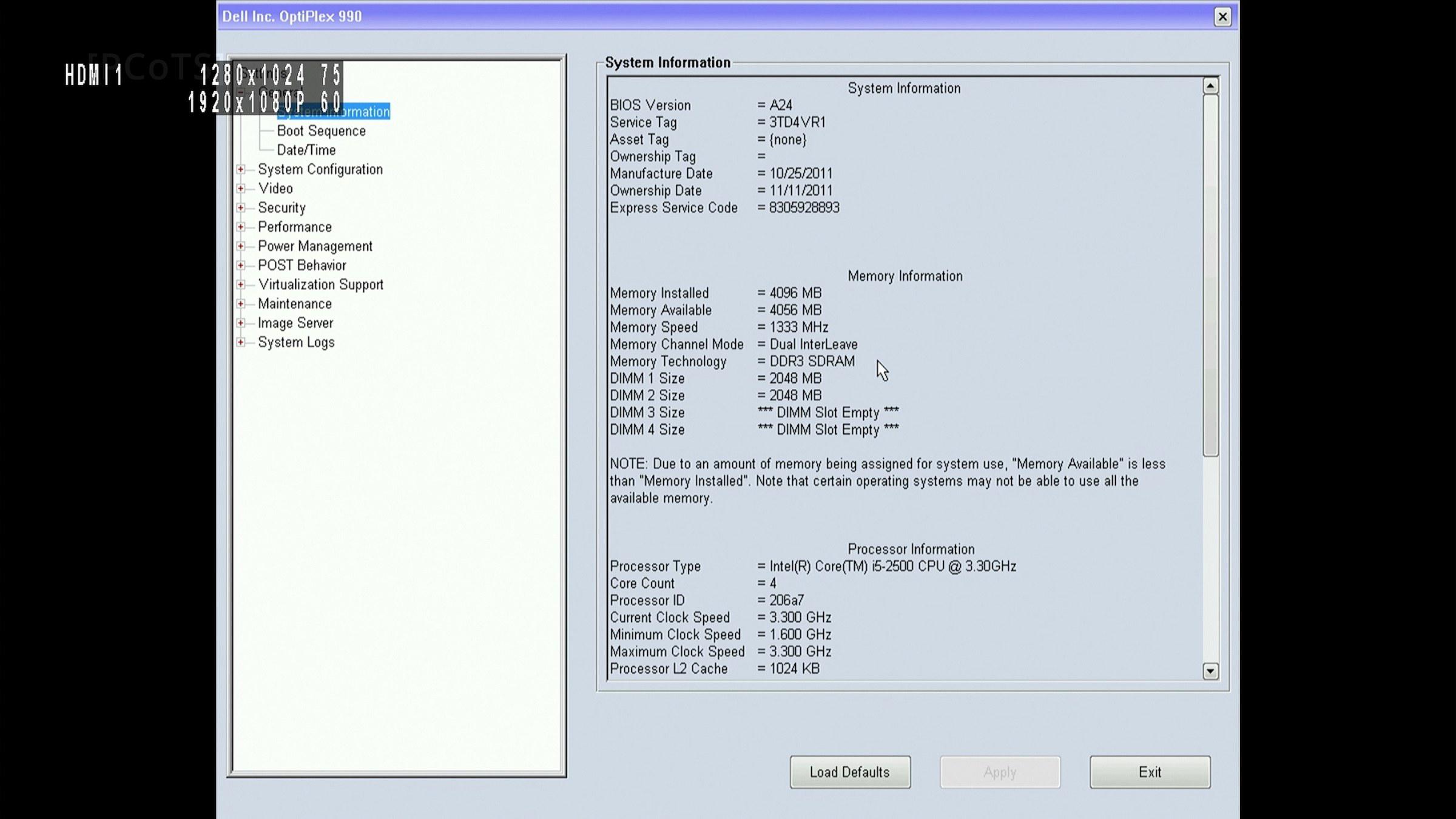The width and height of the screenshot is (1456, 819).
Task: Click the vertical scrollbar thumb in System Information
Action: [x=1210, y=275]
